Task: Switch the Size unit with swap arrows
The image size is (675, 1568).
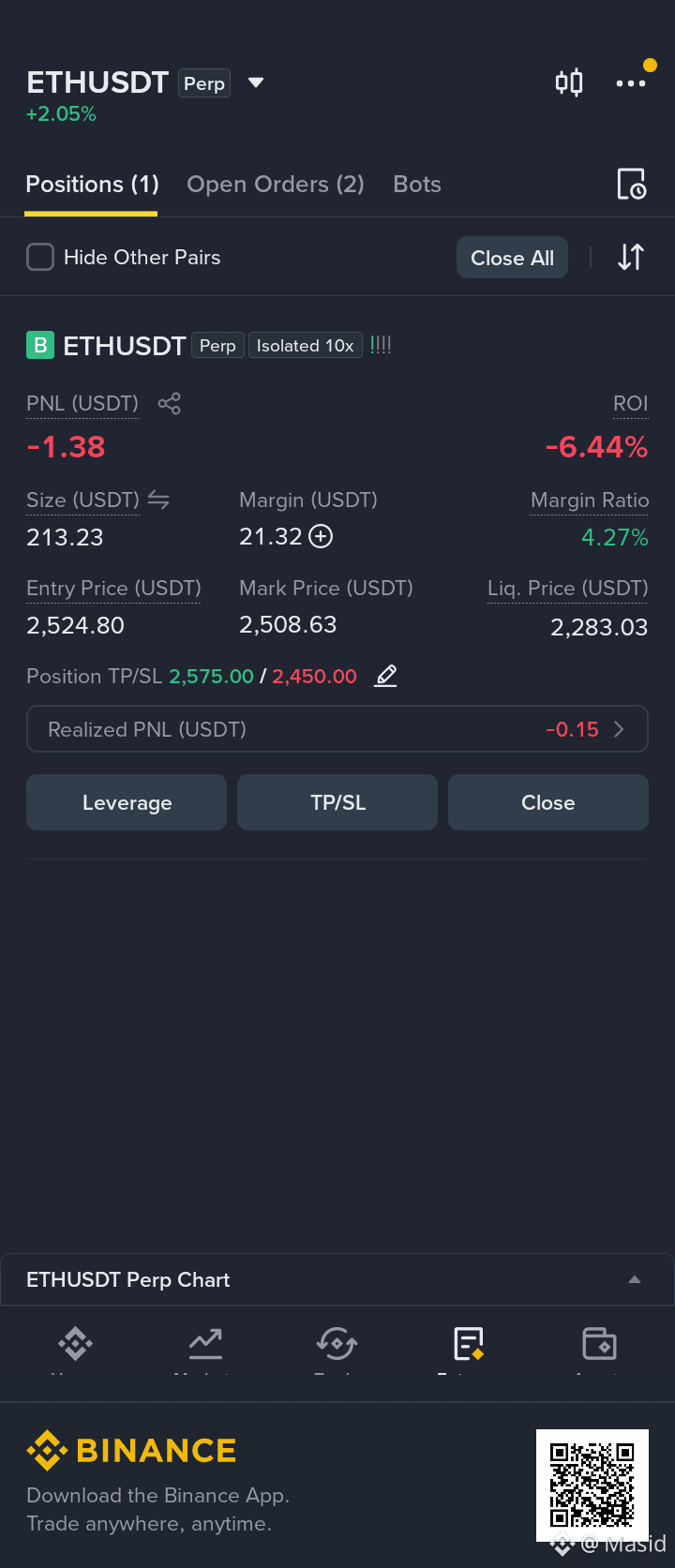Action: [x=158, y=500]
